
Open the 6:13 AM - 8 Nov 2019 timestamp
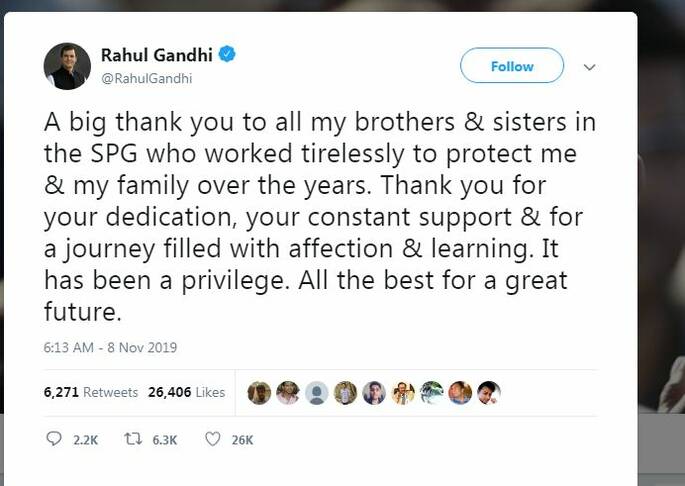(110, 348)
